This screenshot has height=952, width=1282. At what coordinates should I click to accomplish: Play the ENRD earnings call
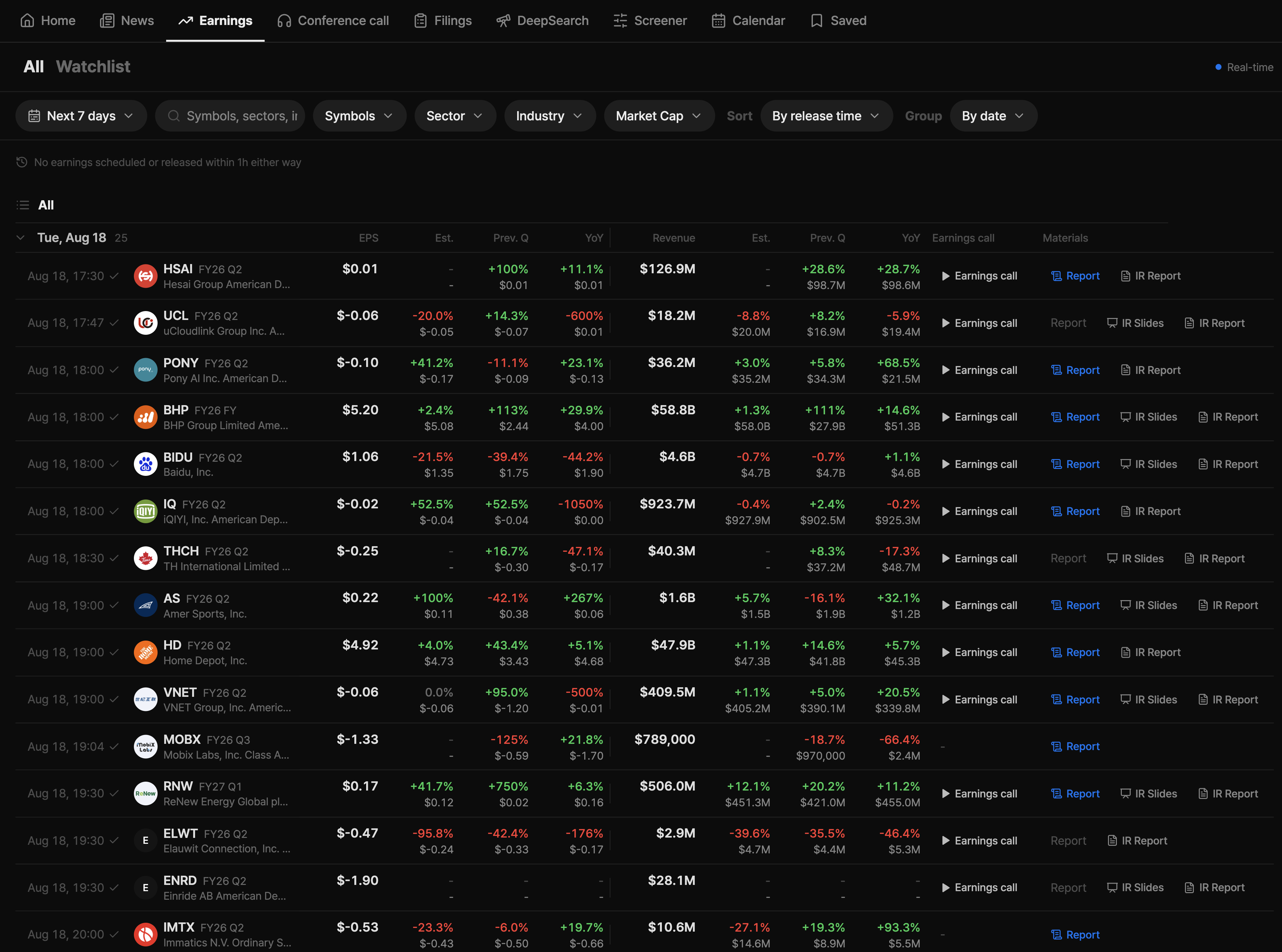(979, 888)
